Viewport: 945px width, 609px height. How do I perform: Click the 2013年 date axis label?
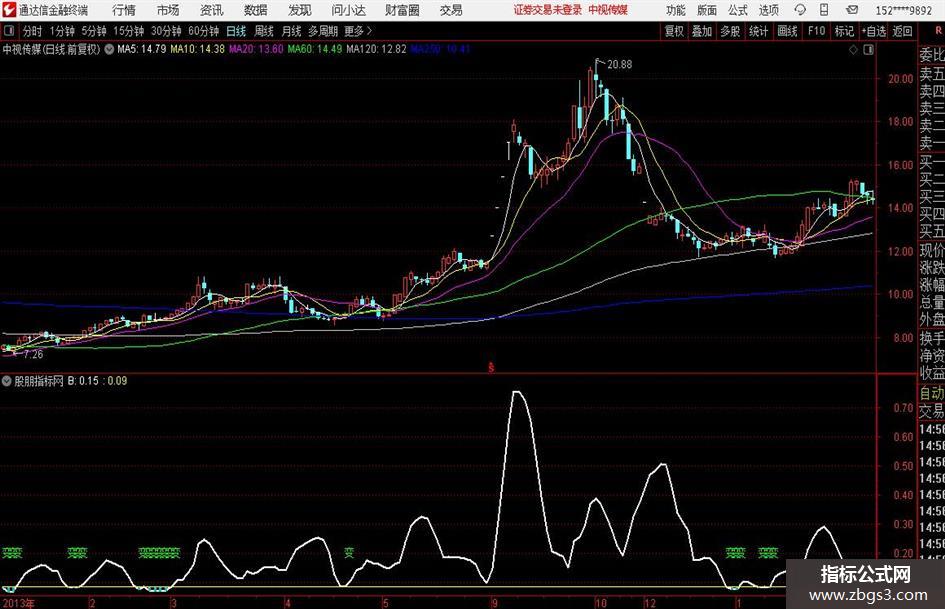click(x=19, y=603)
